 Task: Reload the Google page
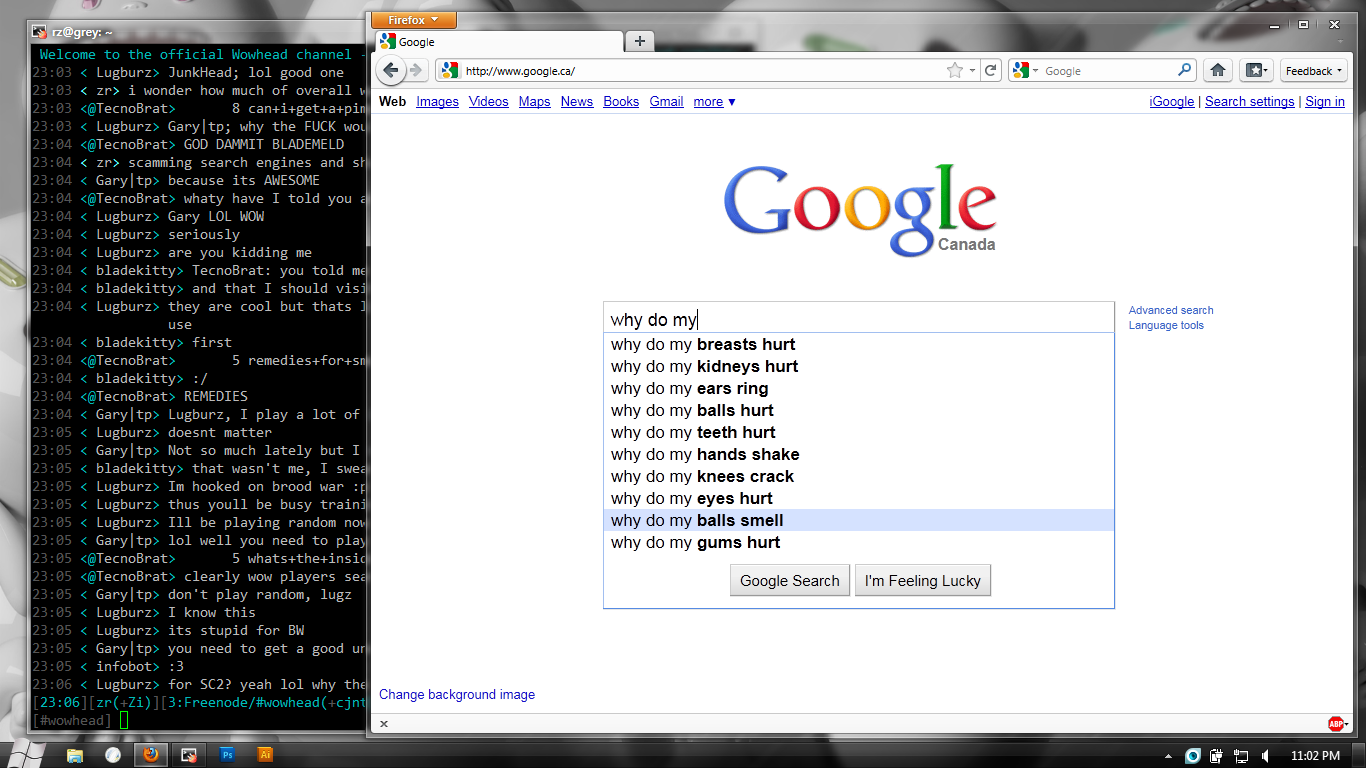pyautogui.click(x=990, y=71)
